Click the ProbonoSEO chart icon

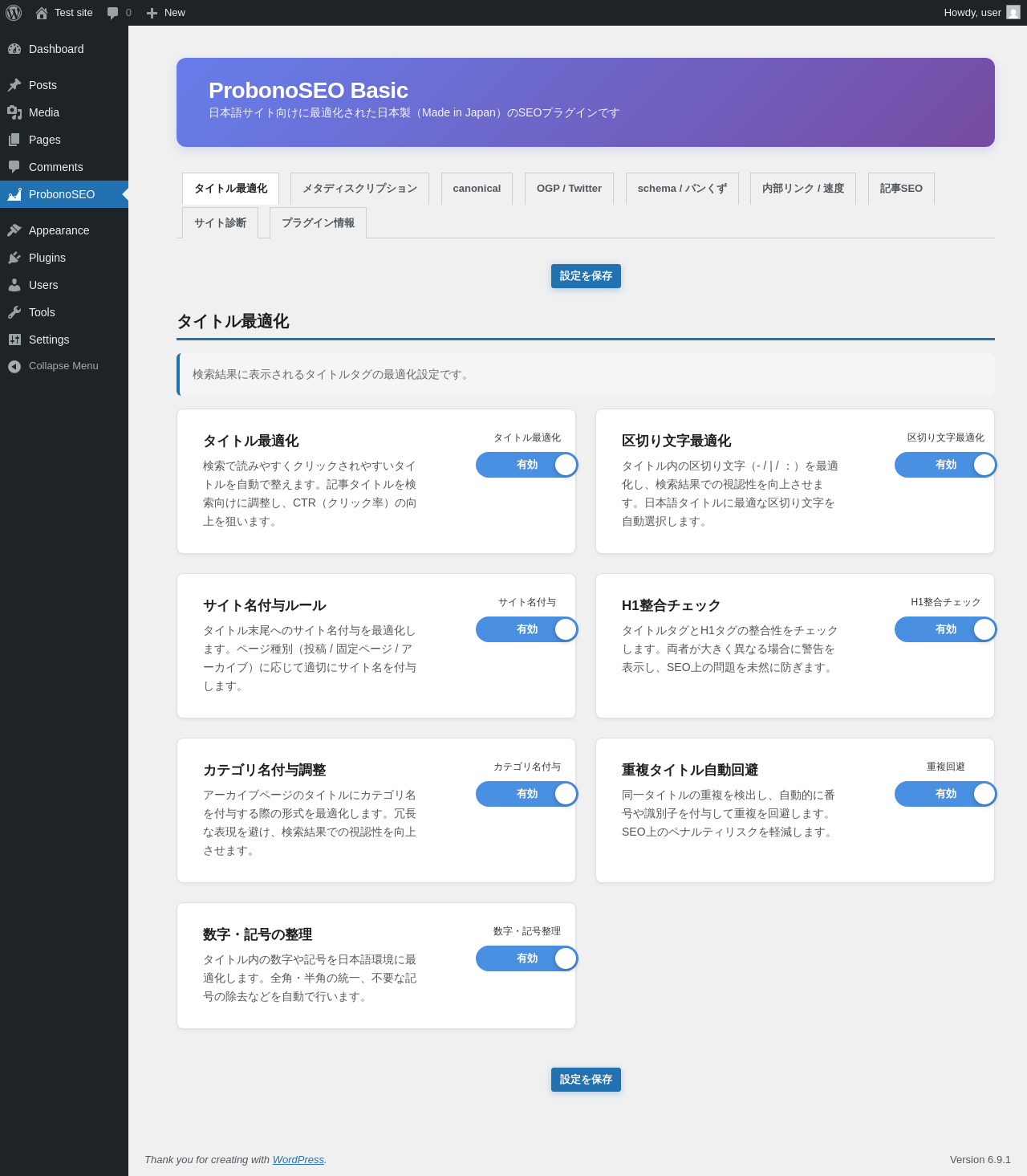point(14,194)
